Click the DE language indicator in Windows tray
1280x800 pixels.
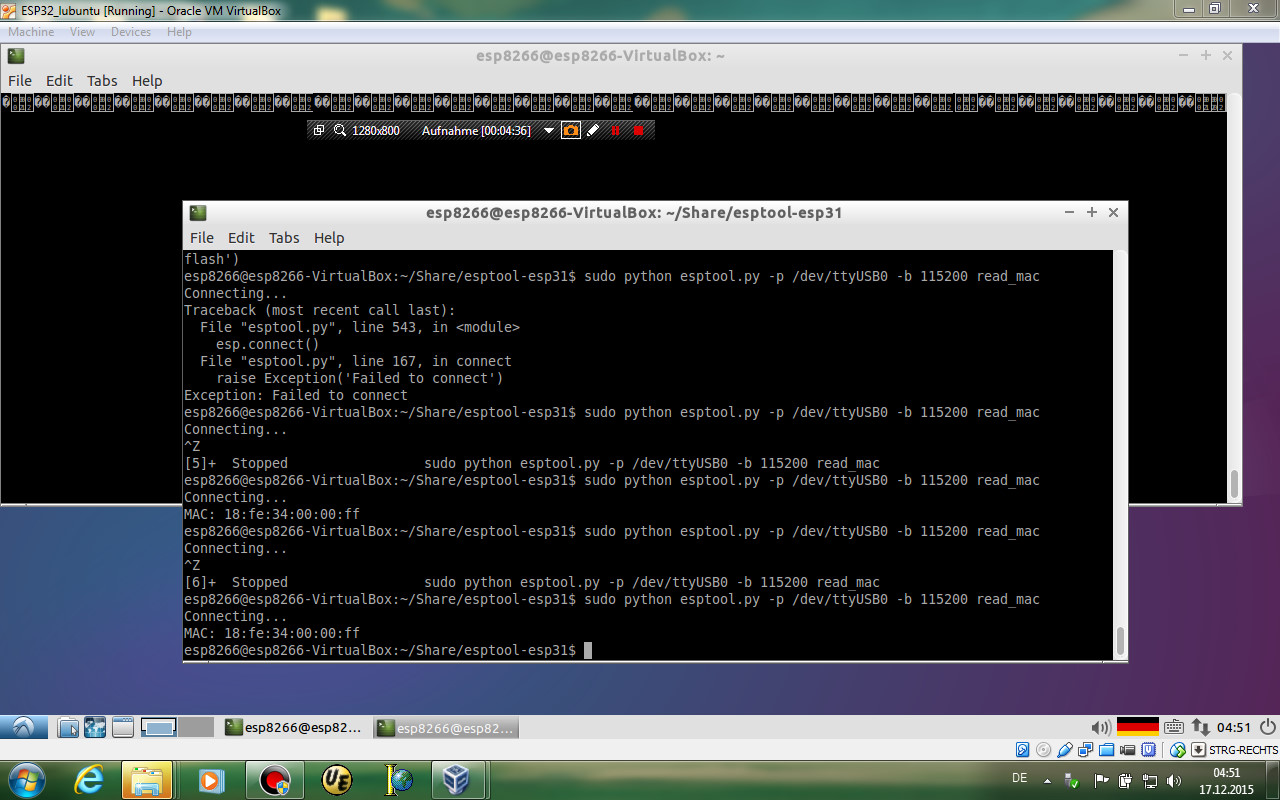[1020, 778]
